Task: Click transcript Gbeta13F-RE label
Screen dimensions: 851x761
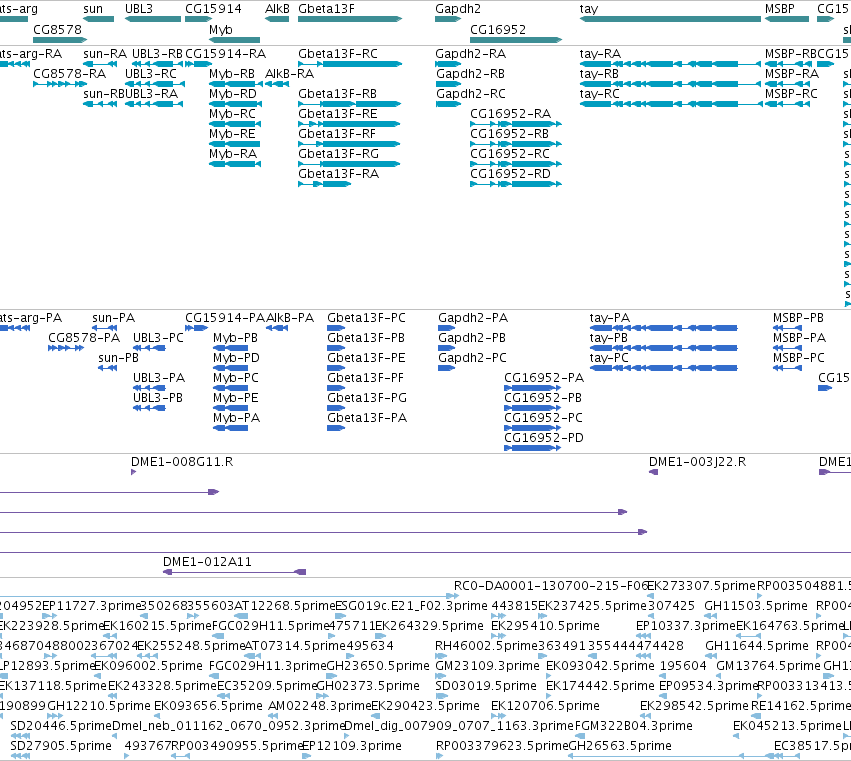Action: [x=337, y=113]
